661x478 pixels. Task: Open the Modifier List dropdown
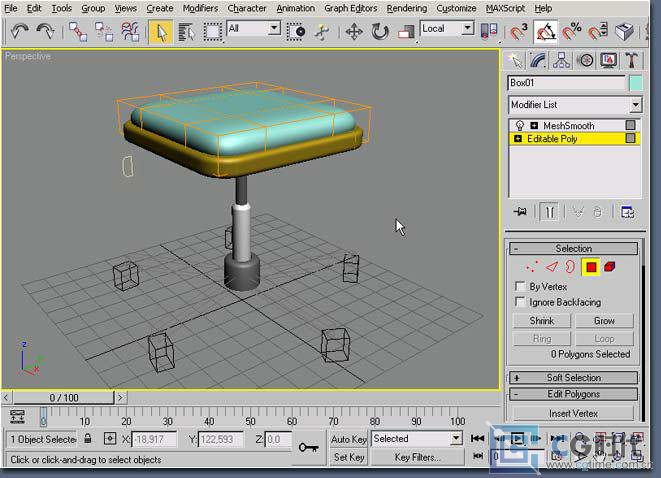pos(635,105)
